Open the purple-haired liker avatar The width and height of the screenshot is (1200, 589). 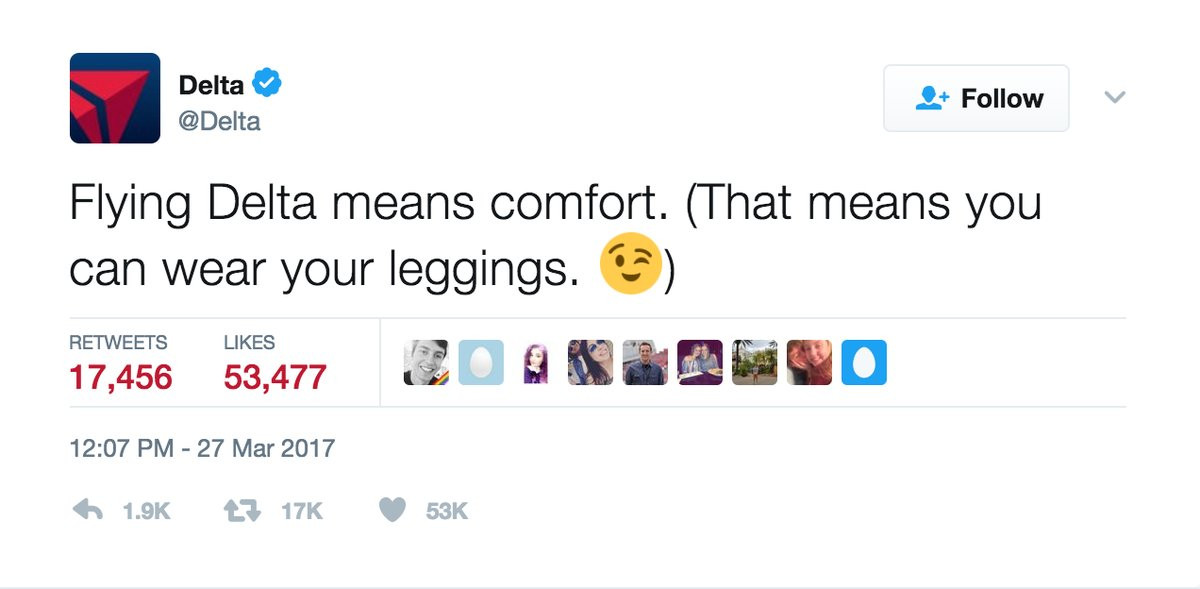[x=535, y=363]
